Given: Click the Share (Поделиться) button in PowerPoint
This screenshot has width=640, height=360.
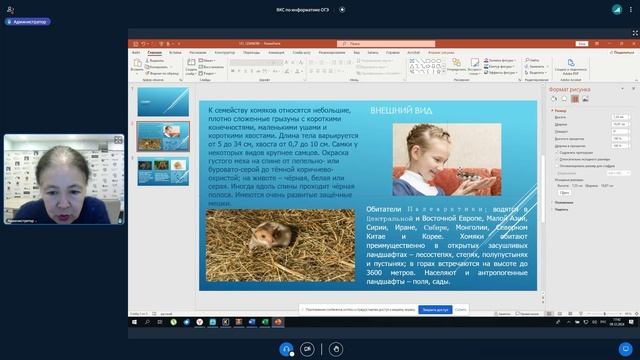Looking at the screenshot, I should coord(622,53).
